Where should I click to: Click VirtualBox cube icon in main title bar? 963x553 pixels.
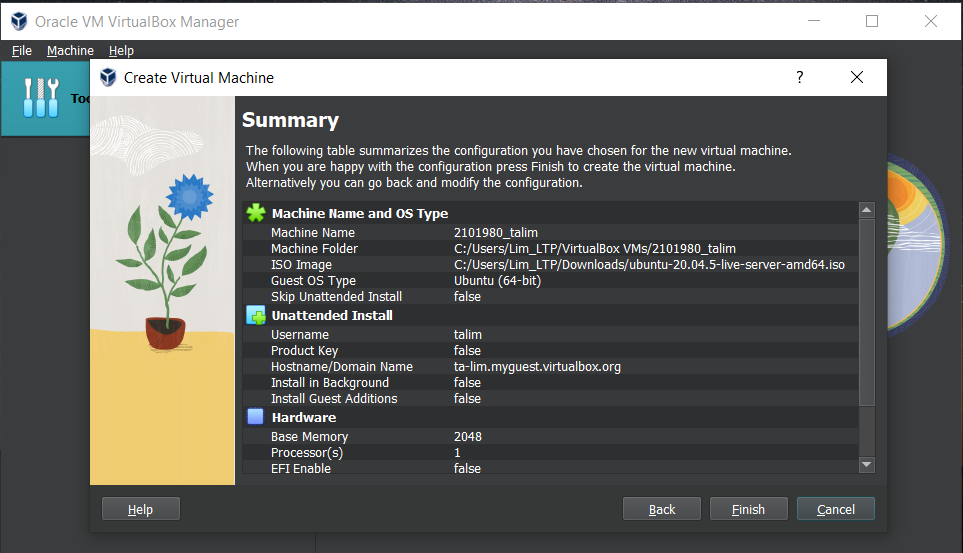[x=19, y=22]
